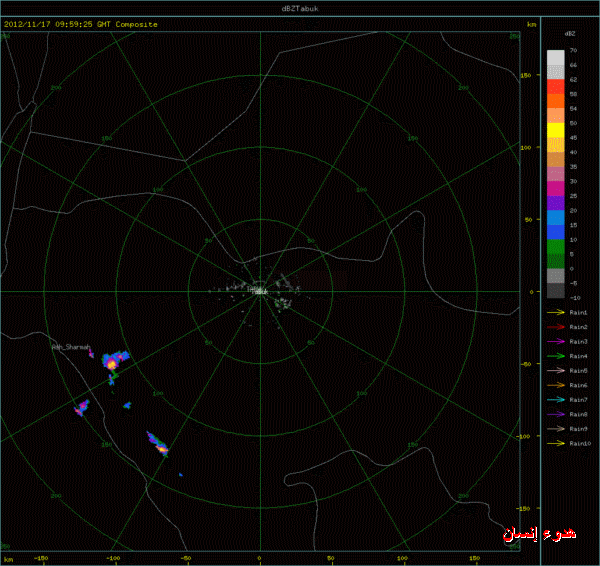The height and width of the screenshot is (566, 600).
Task: Click the Rain4 legend label
Action: click(578, 356)
